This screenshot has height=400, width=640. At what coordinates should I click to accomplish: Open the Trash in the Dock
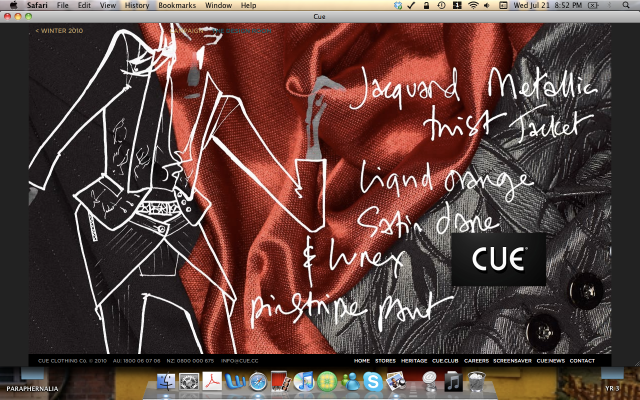tap(476, 381)
